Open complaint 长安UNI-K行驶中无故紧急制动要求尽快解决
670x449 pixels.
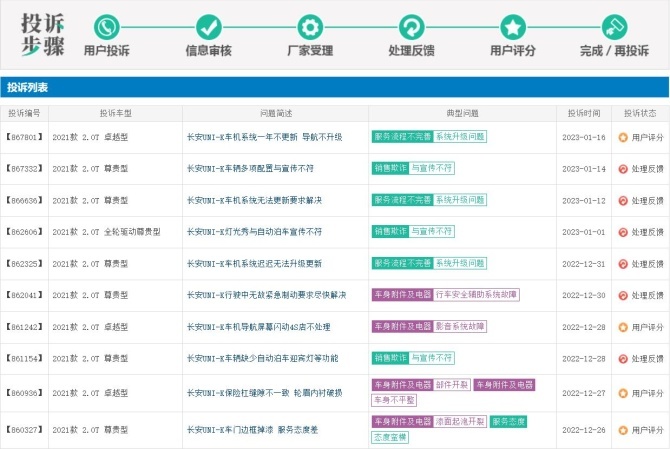(266, 295)
